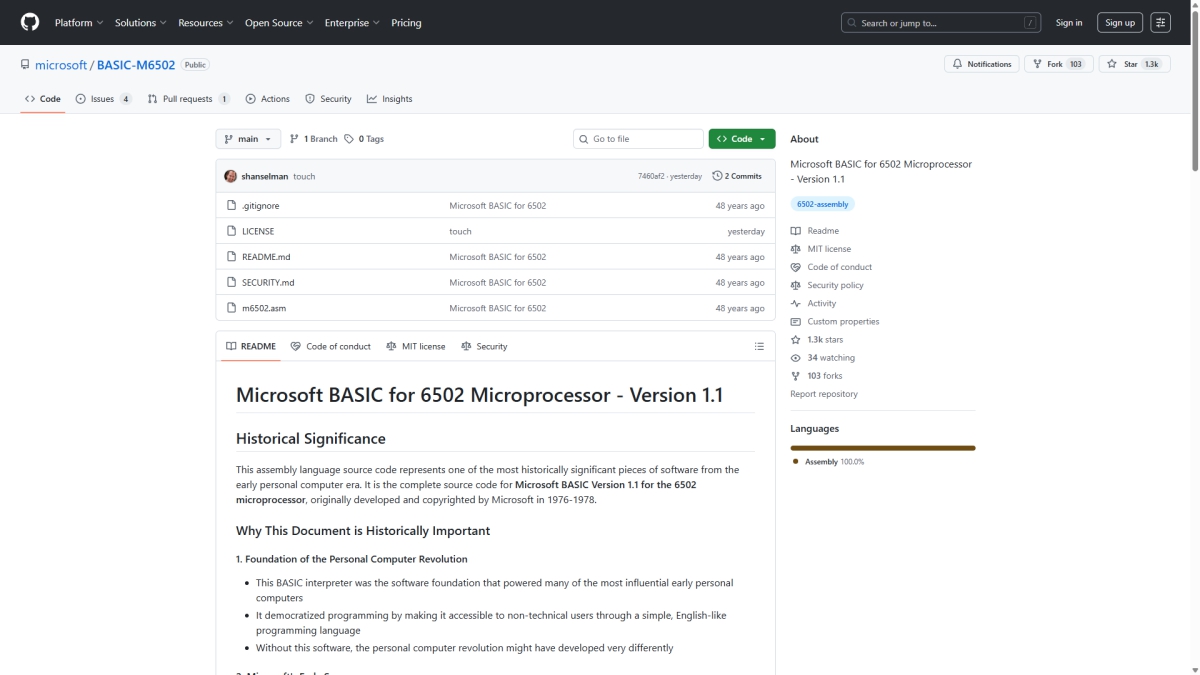Open the Pricing page
This screenshot has width=1200, height=675.
coord(406,23)
